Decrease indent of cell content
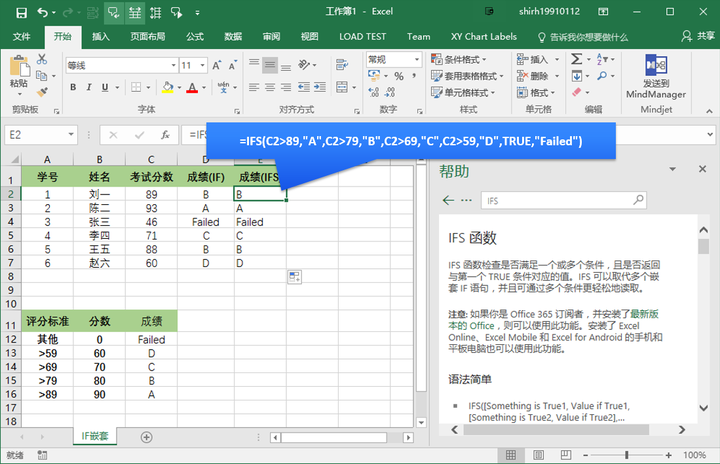The width and height of the screenshot is (720, 464). tap(304, 87)
